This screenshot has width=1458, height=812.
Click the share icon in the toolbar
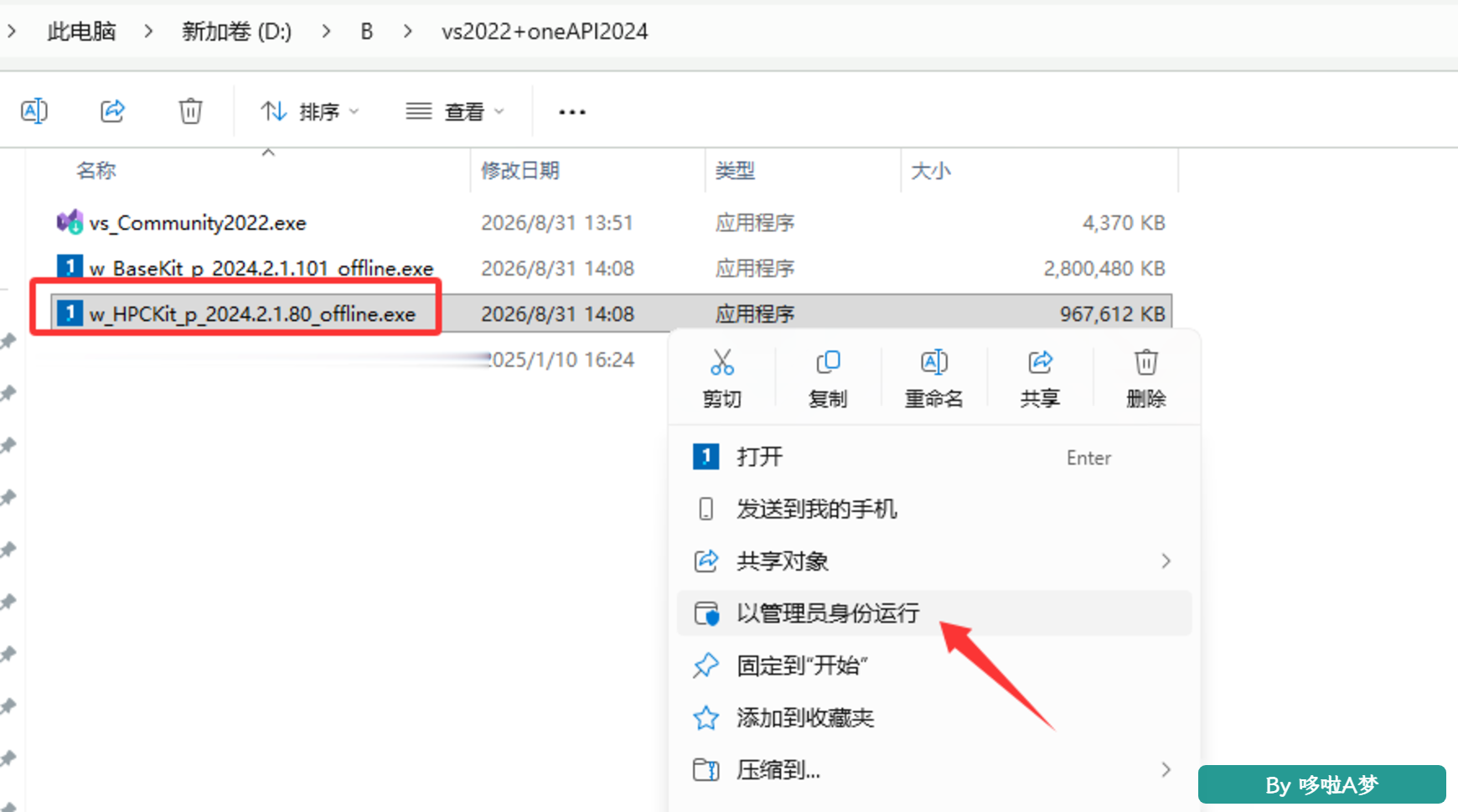tap(112, 111)
